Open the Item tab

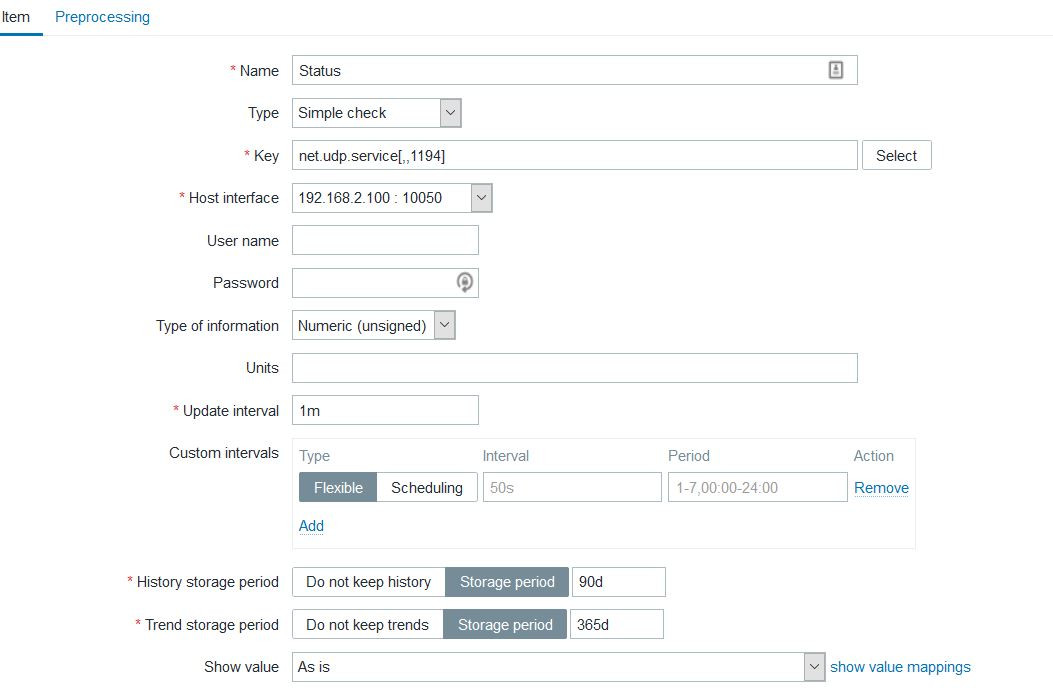[16, 17]
